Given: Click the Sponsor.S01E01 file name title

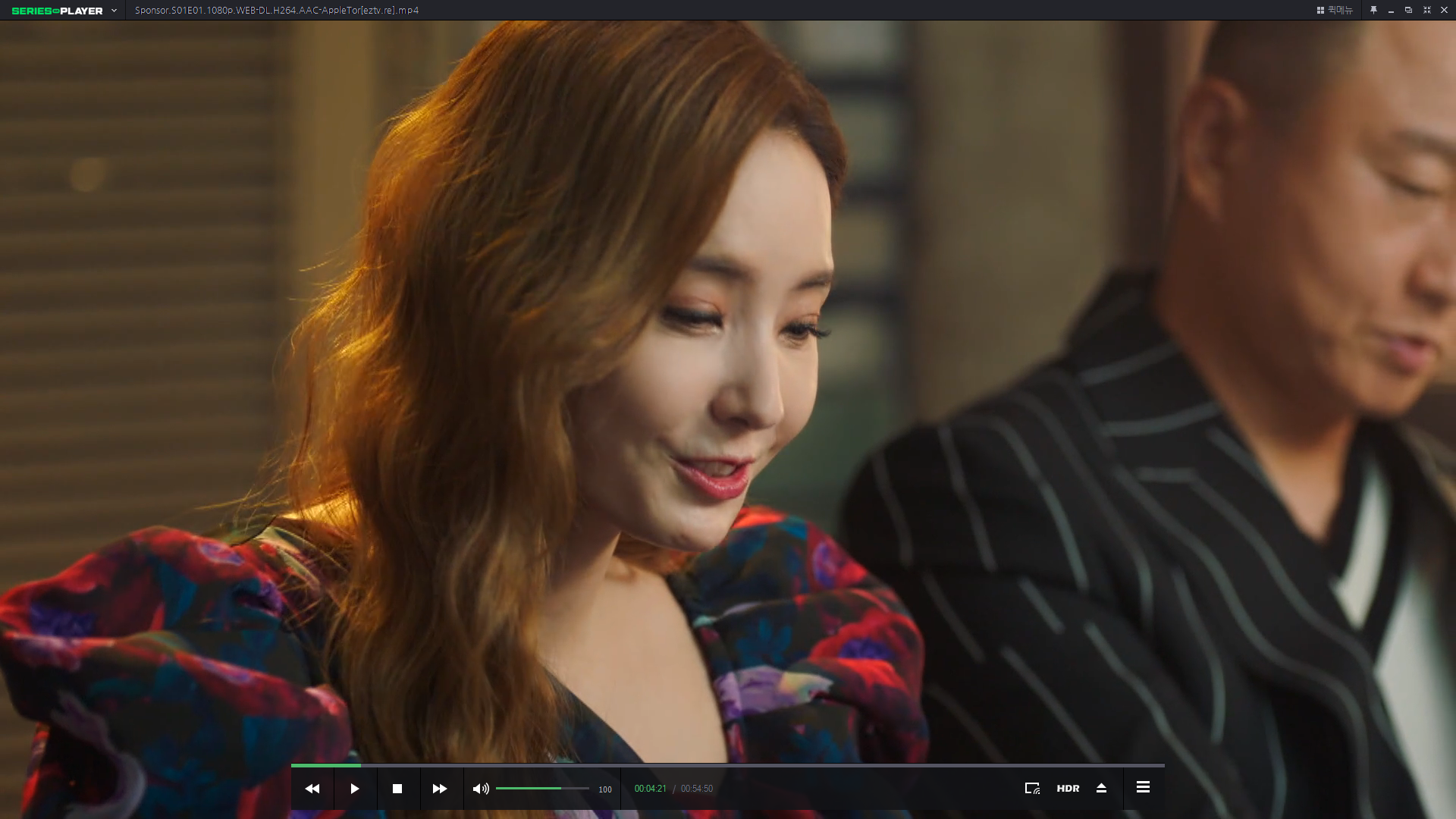Looking at the screenshot, I should [x=277, y=10].
